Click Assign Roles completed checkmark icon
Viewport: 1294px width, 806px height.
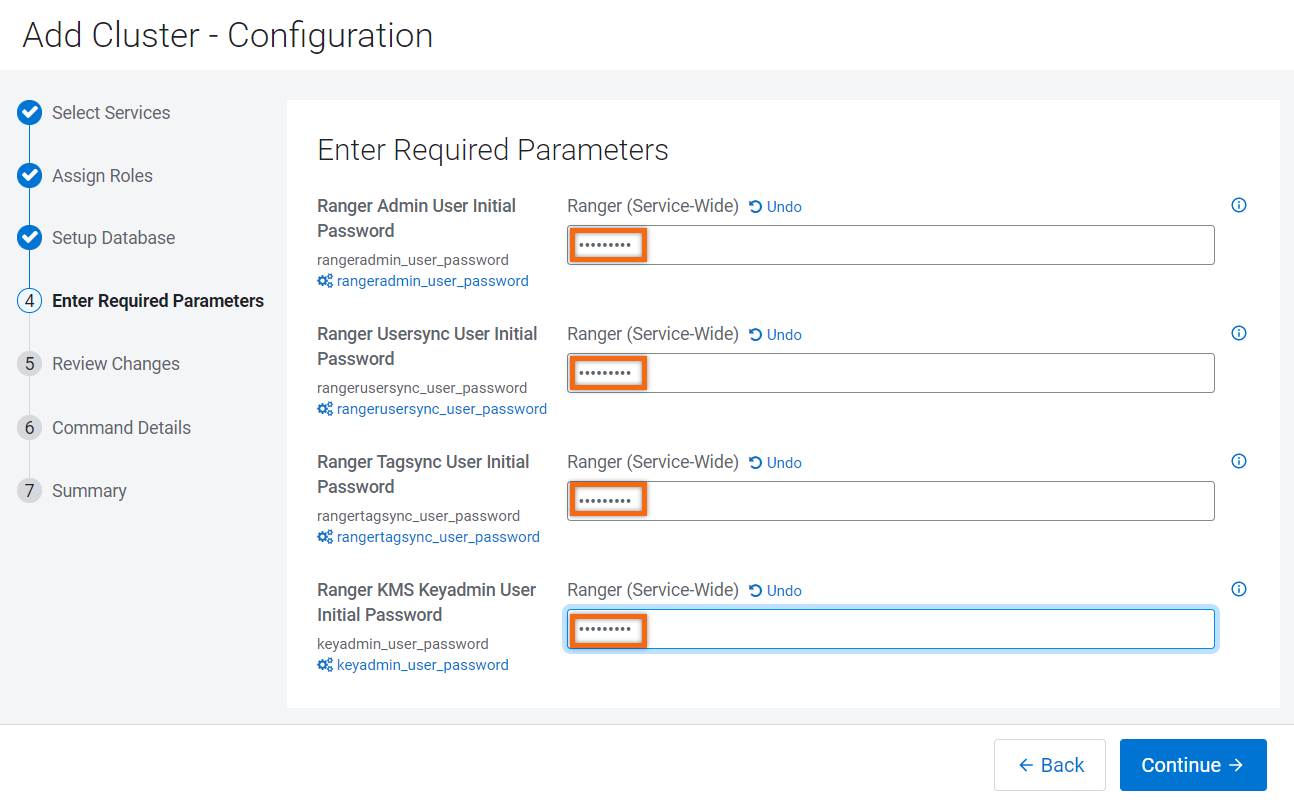pyautogui.click(x=30, y=176)
